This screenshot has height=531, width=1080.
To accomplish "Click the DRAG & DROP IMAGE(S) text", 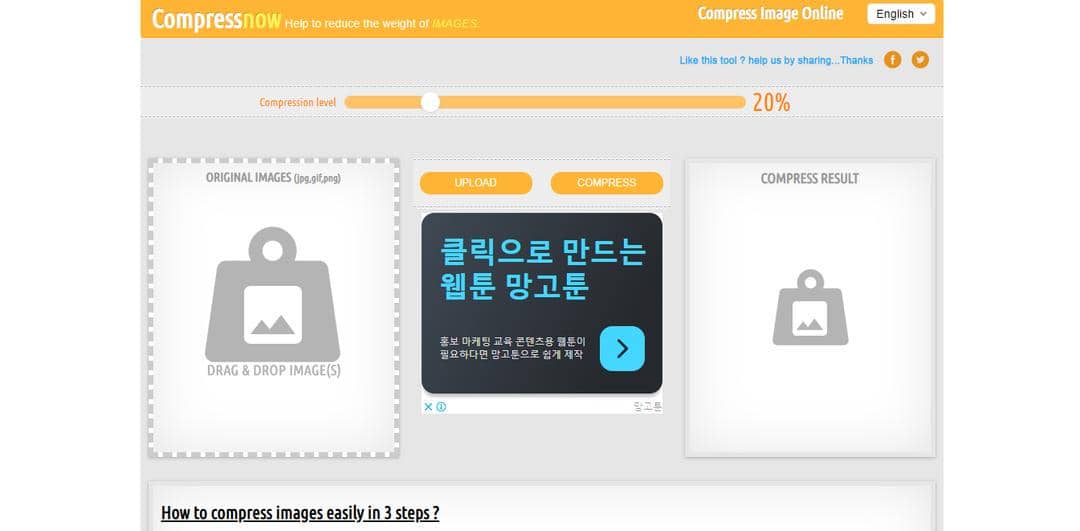I will 273,371.
